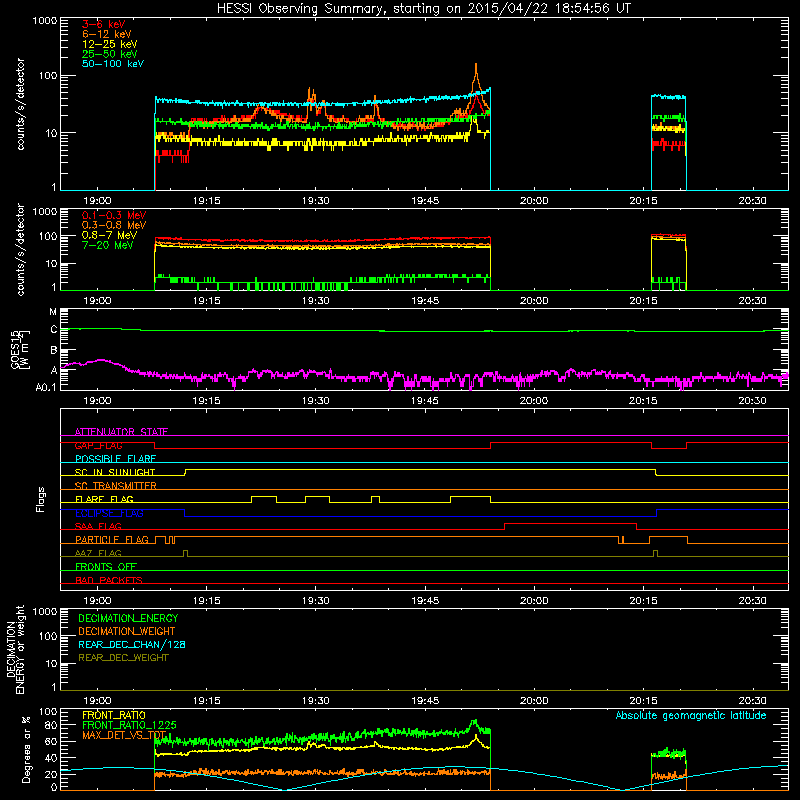Click the REAR_DEC_CHAN/128 legend label
The width and height of the screenshot is (800, 800).
tap(132, 644)
